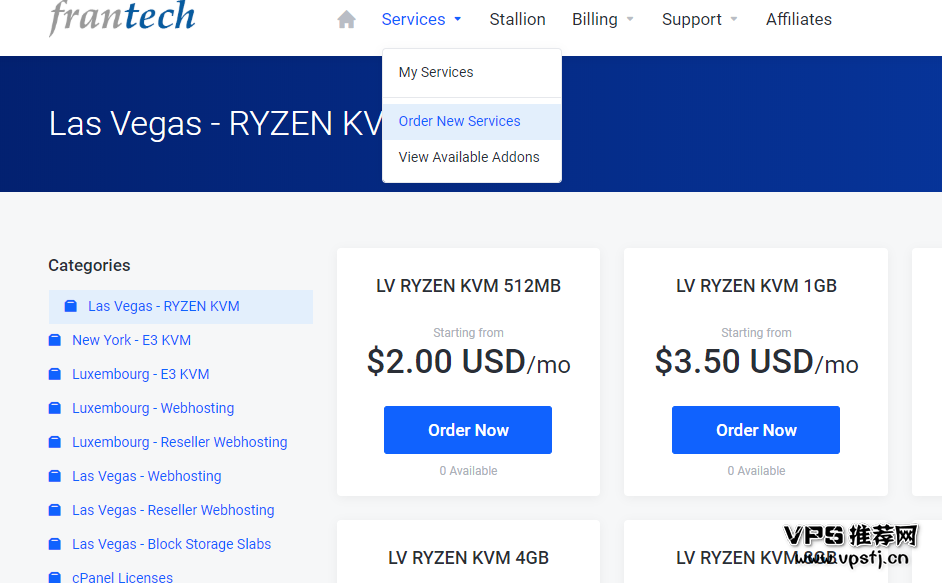Select View Available Addons entry
The image size is (942, 583).
point(472,157)
